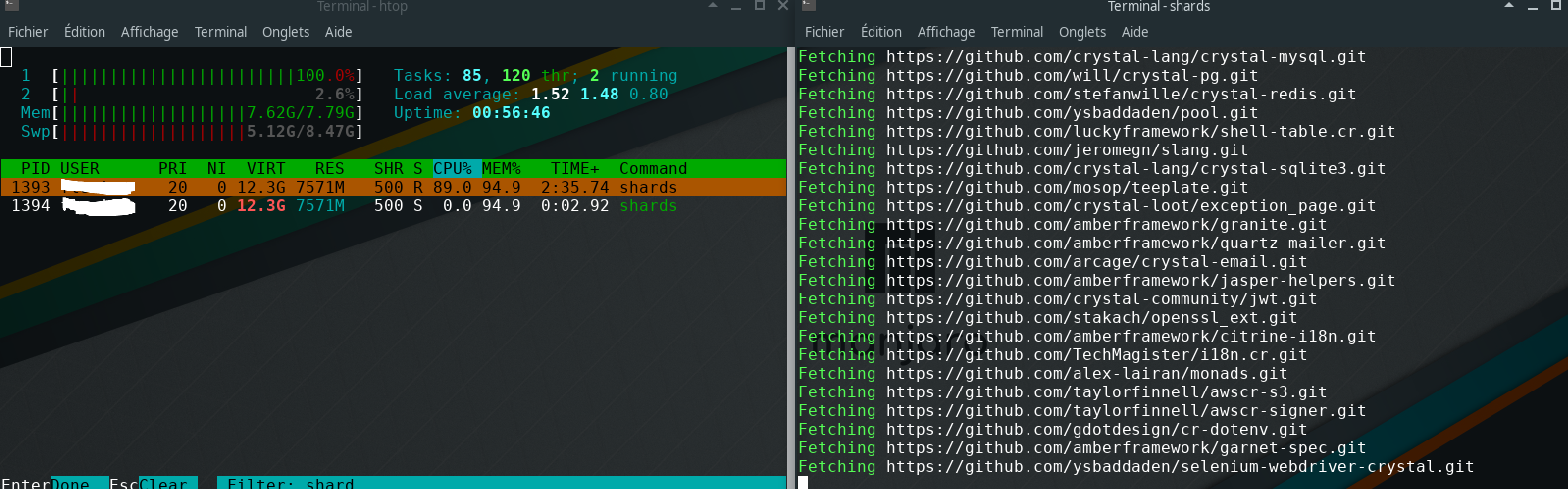The width and height of the screenshot is (1568, 489).
Task: Open Affichage menu in htop terminal
Action: 150,32
